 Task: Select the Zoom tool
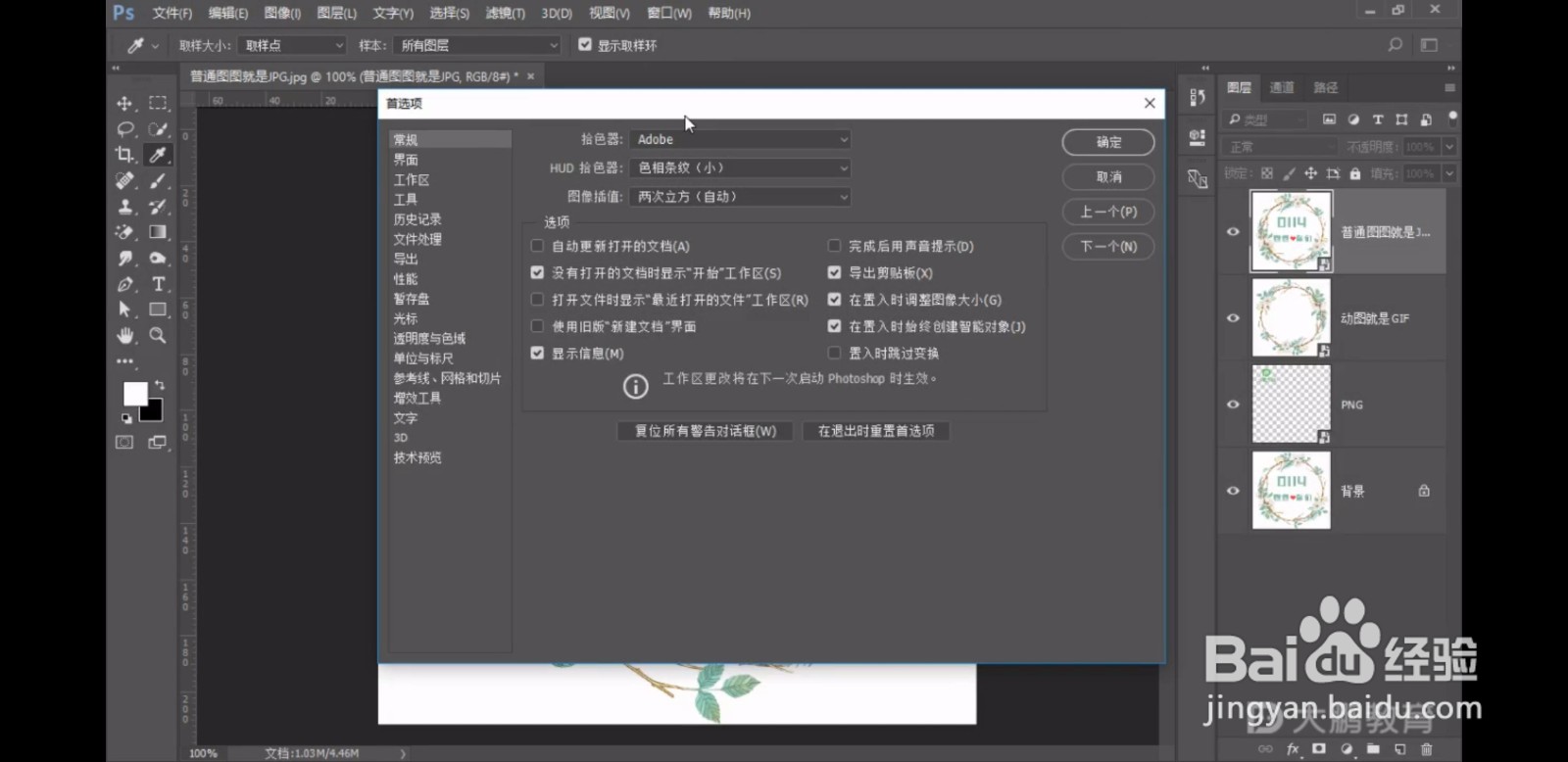pyautogui.click(x=158, y=335)
